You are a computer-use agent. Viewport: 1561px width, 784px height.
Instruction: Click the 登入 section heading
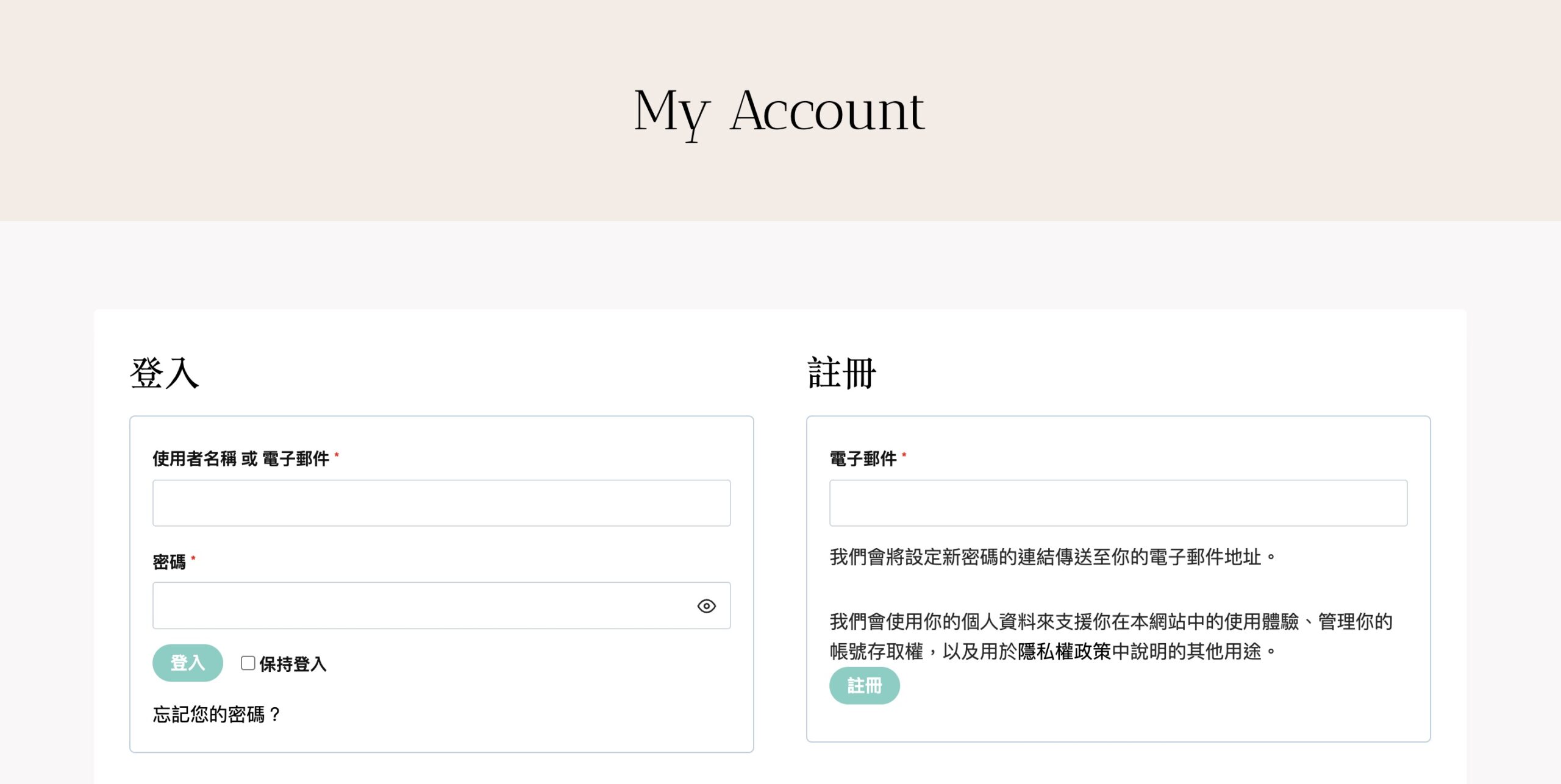click(165, 373)
